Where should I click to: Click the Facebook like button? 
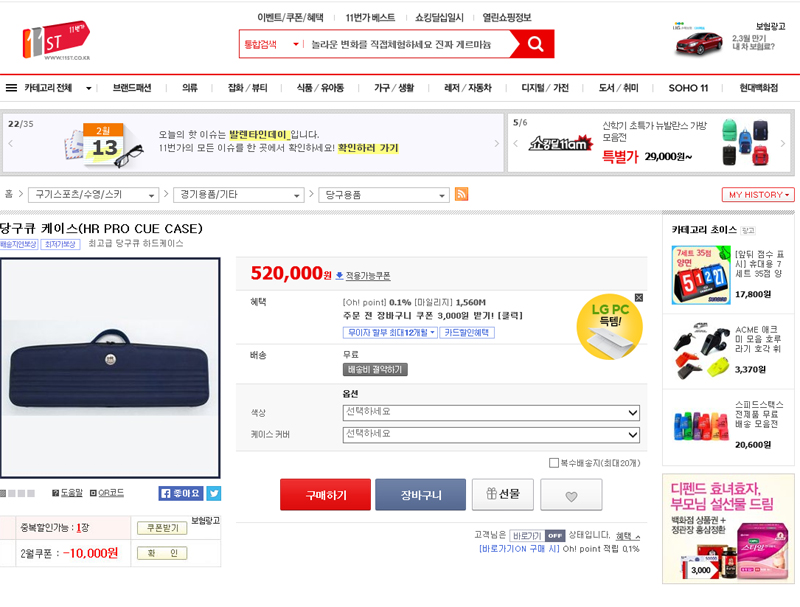[181, 493]
